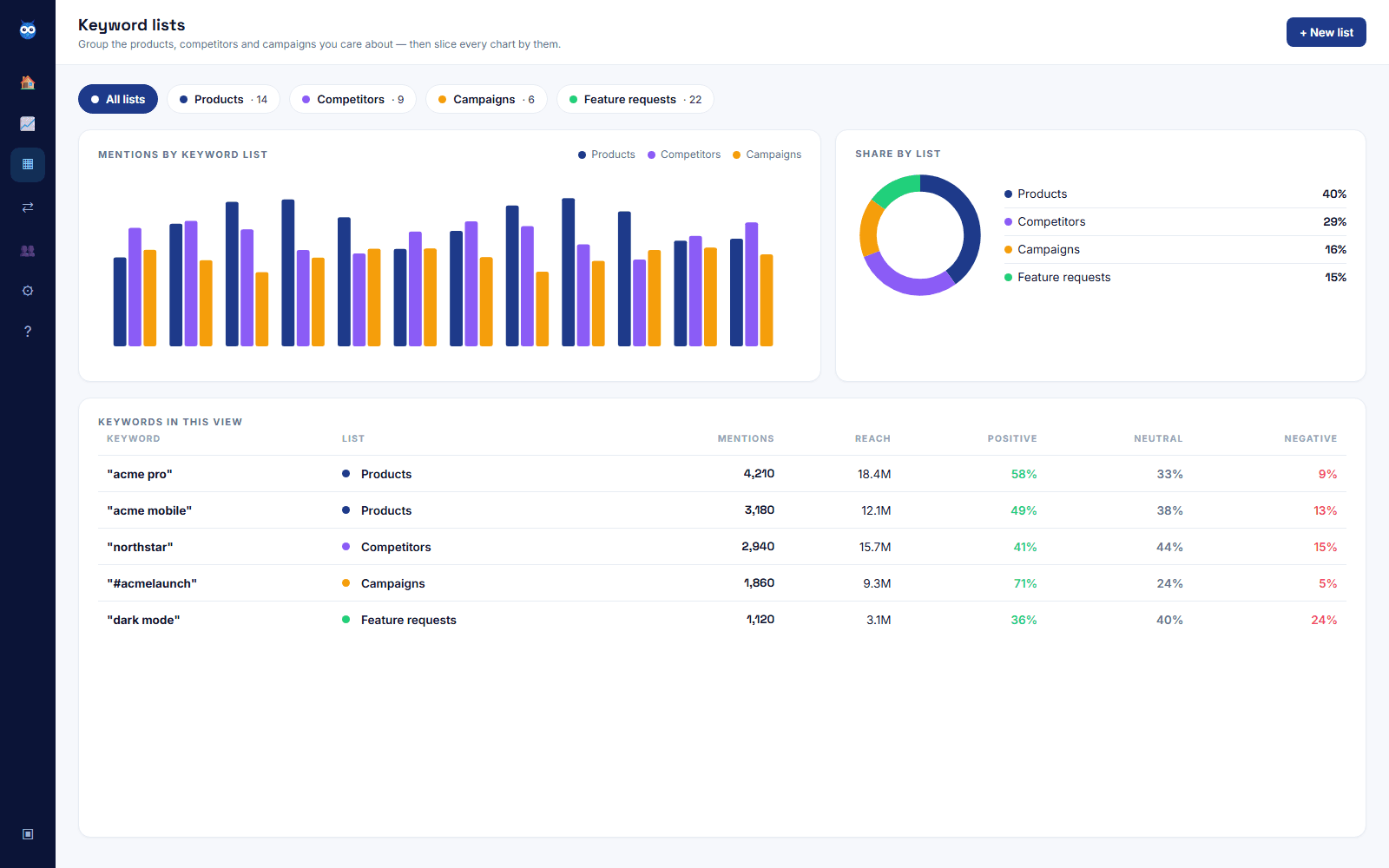
Task: Filter by the Competitors list tab
Action: point(352,99)
